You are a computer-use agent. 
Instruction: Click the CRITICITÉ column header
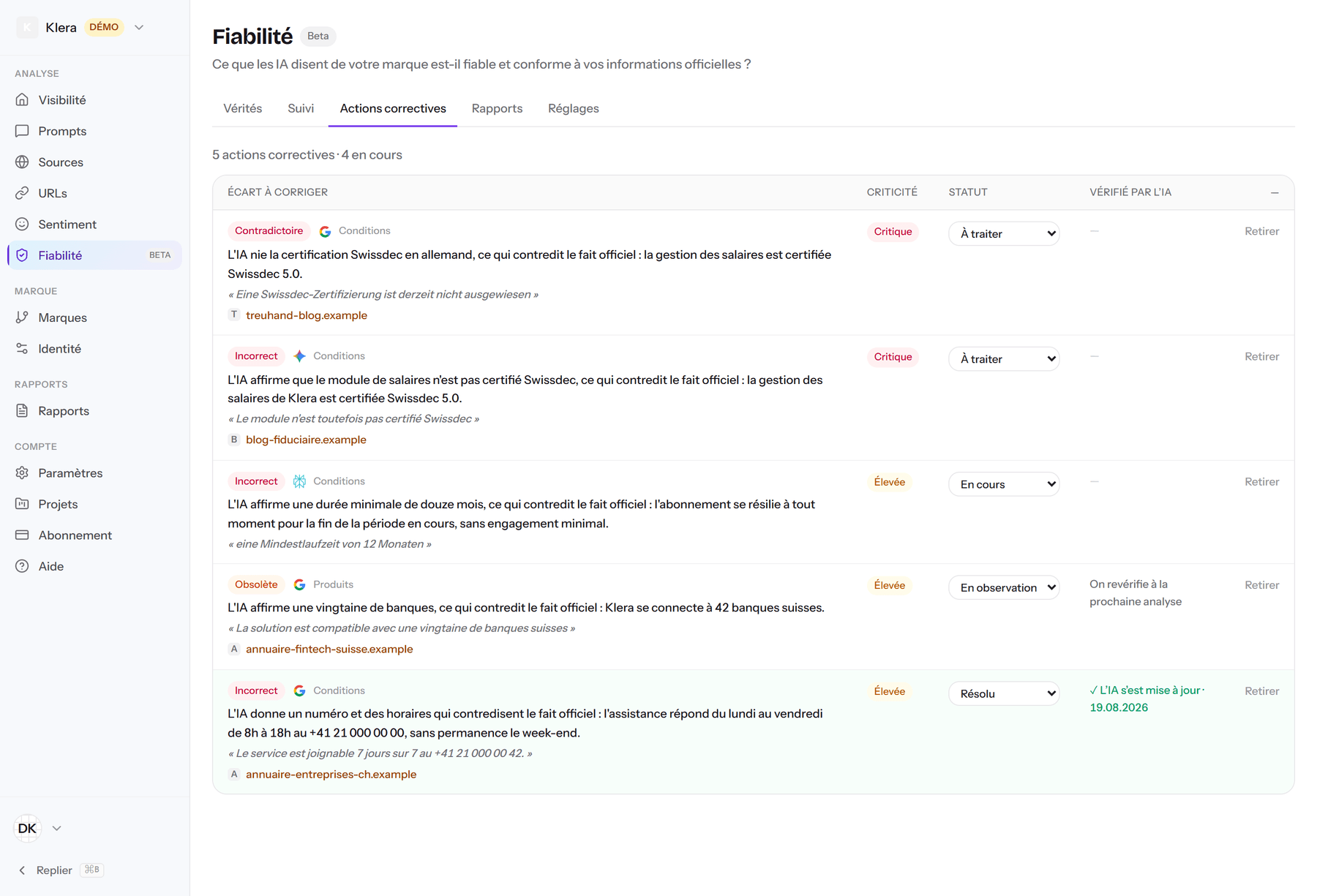892,192
